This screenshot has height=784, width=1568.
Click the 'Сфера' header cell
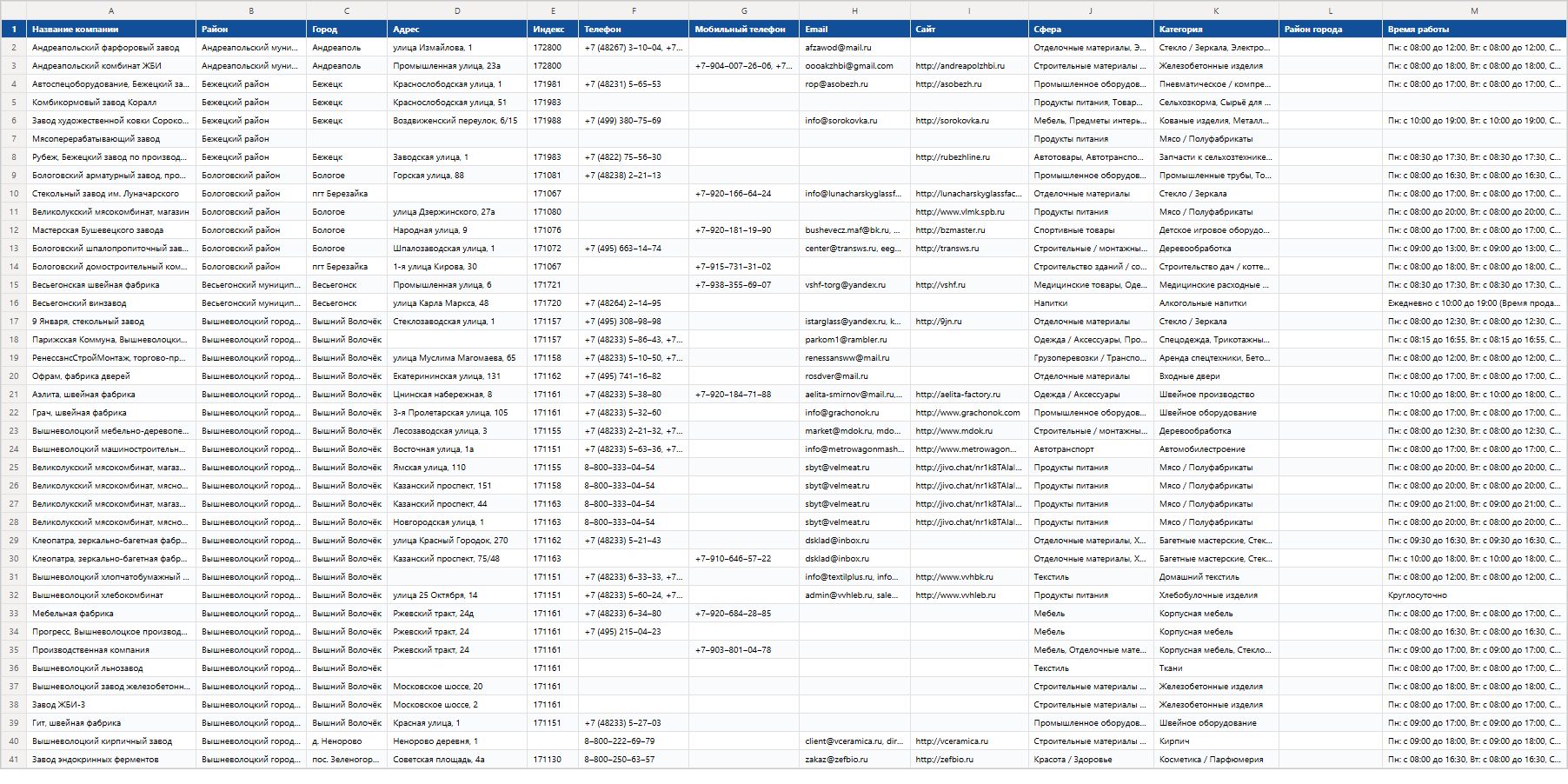[1091, 29]
